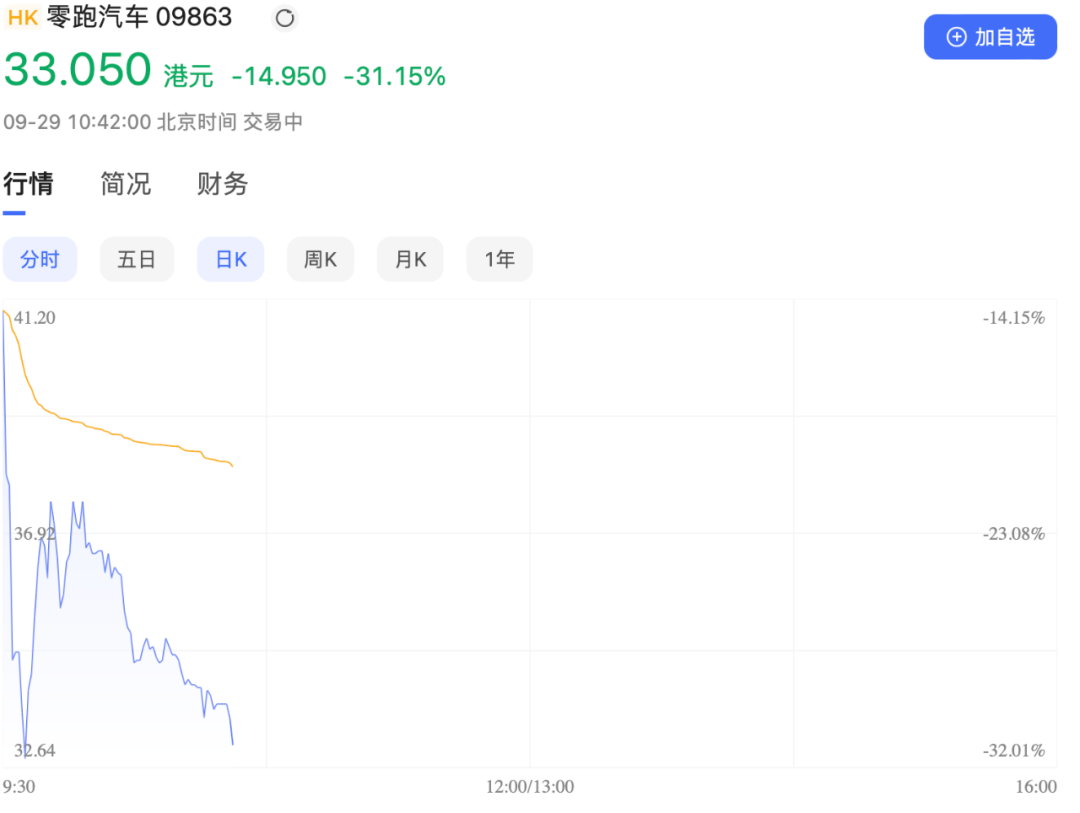Open the 简况 tab
The height and width of the screenshot is (813, 1080).
pyautogui.click(x=126, y=184)
